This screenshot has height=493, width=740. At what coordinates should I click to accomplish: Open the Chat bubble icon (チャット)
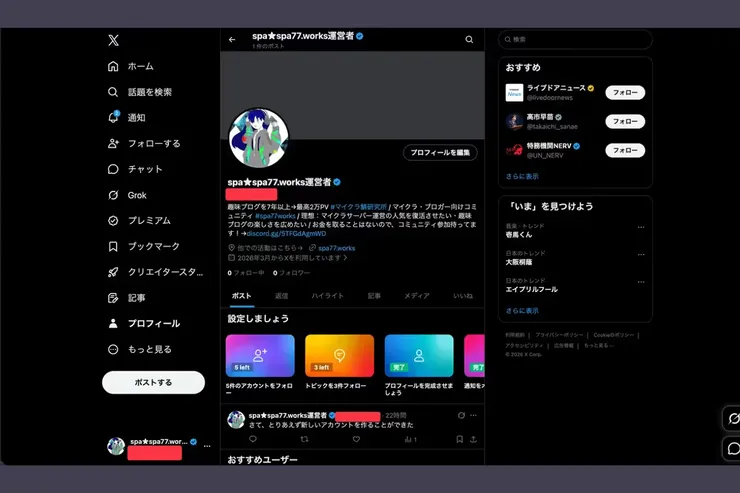click(113, 169)
